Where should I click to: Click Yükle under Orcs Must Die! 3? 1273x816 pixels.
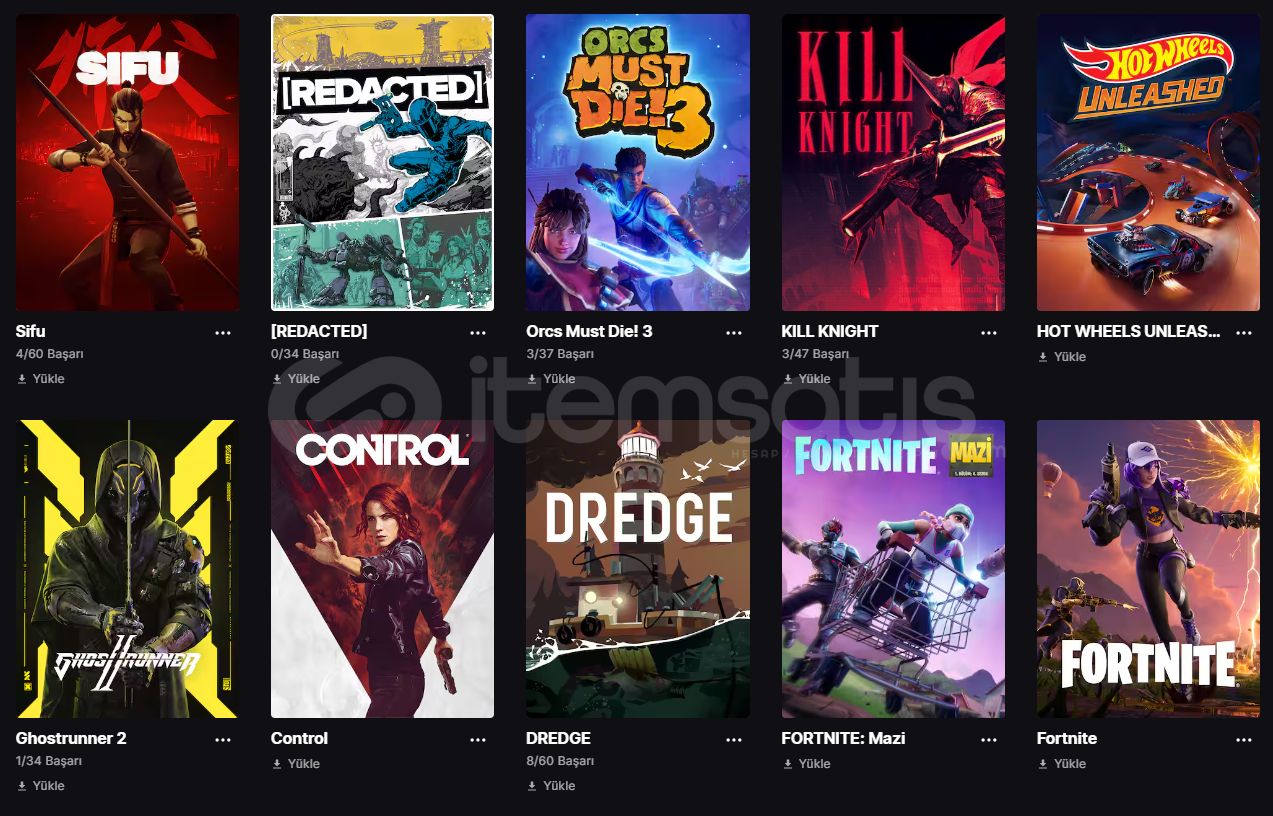click(551, 379)
